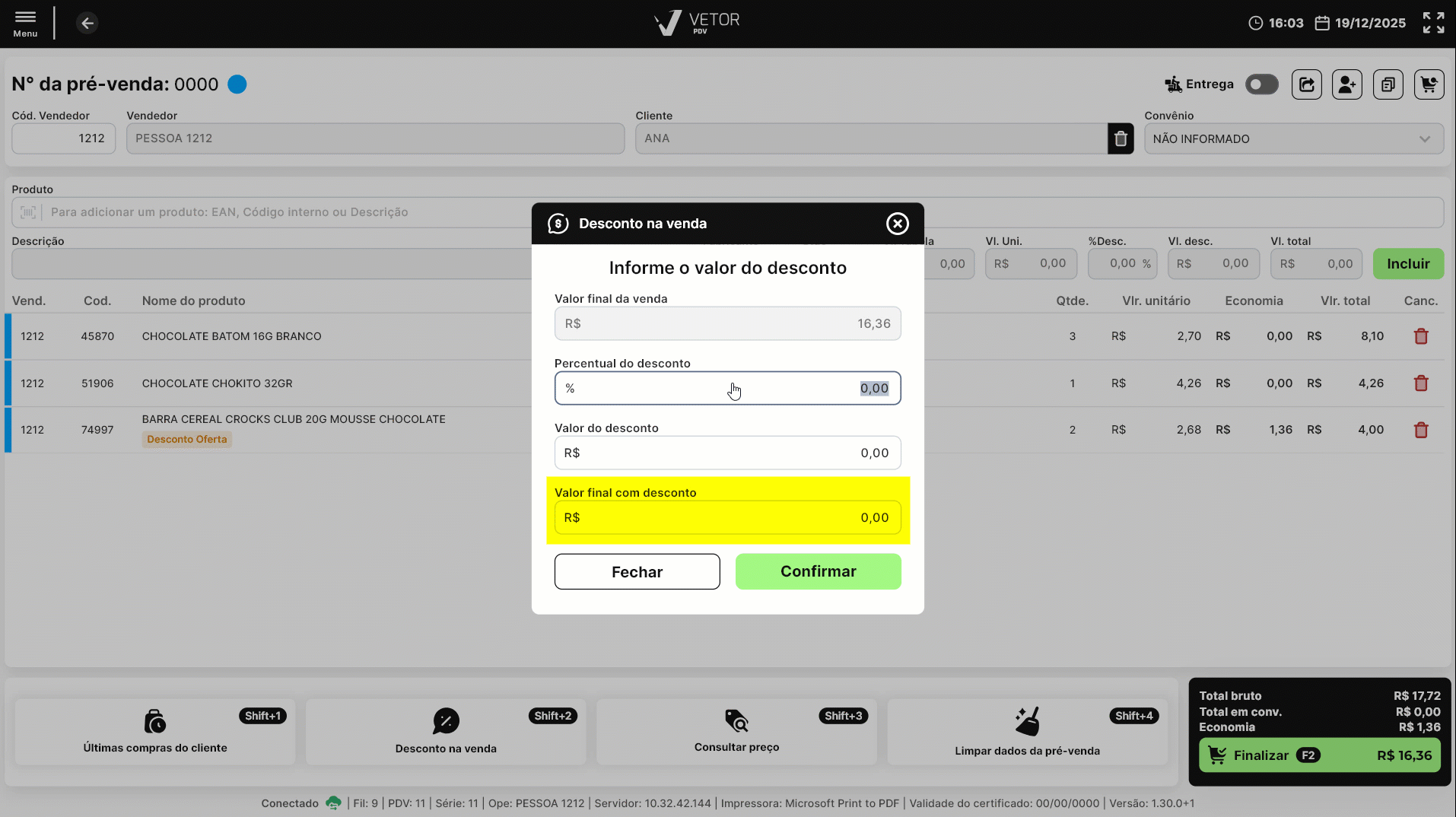The image size is (1456, 817).
Task: Click the Valor do desconto field
Action: tap(728, 453)
